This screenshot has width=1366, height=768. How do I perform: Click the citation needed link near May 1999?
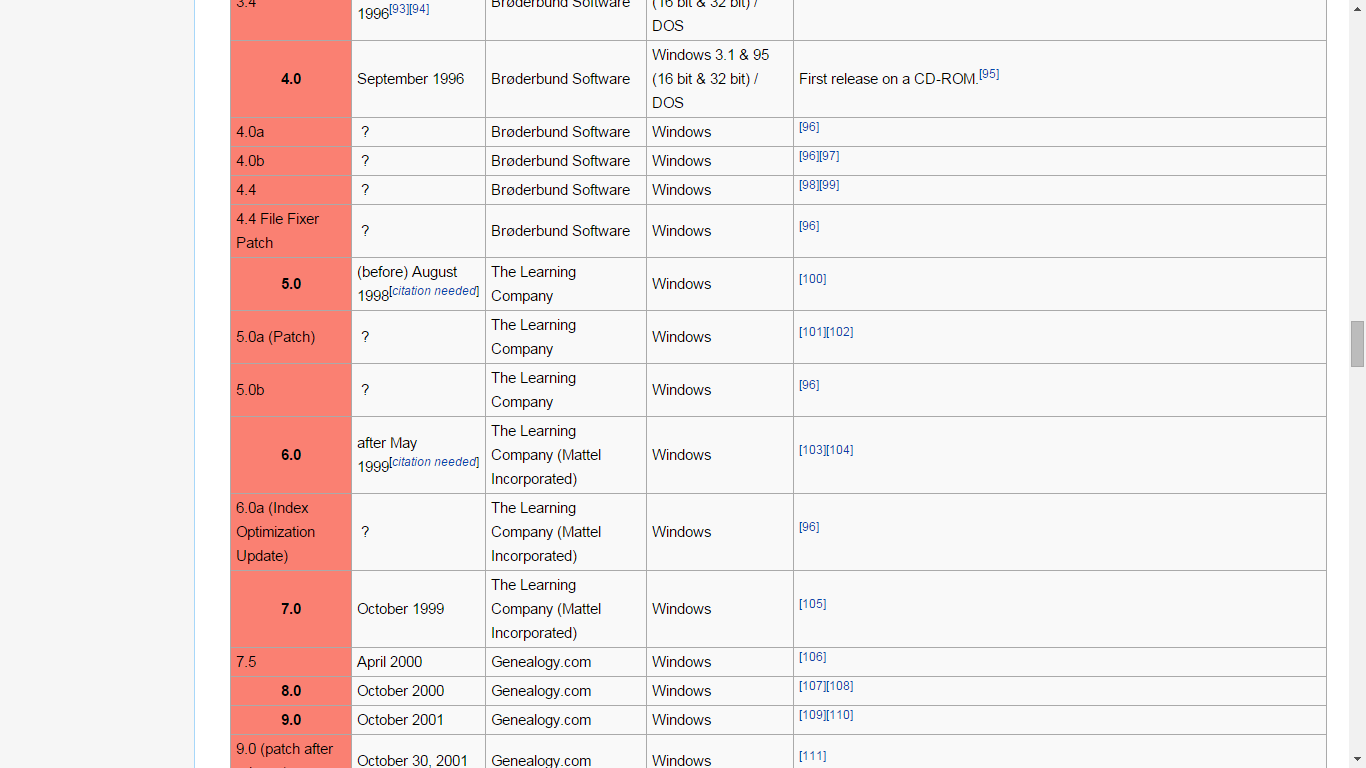click(x=434, y=461)
